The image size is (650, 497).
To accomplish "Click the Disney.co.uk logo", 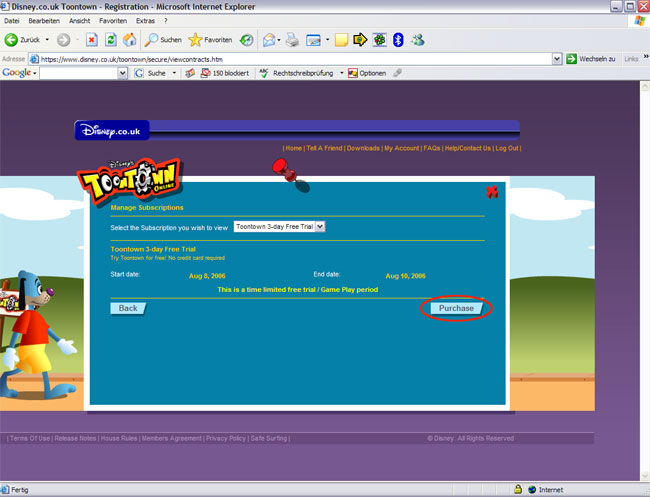I will tap(112, 131).
